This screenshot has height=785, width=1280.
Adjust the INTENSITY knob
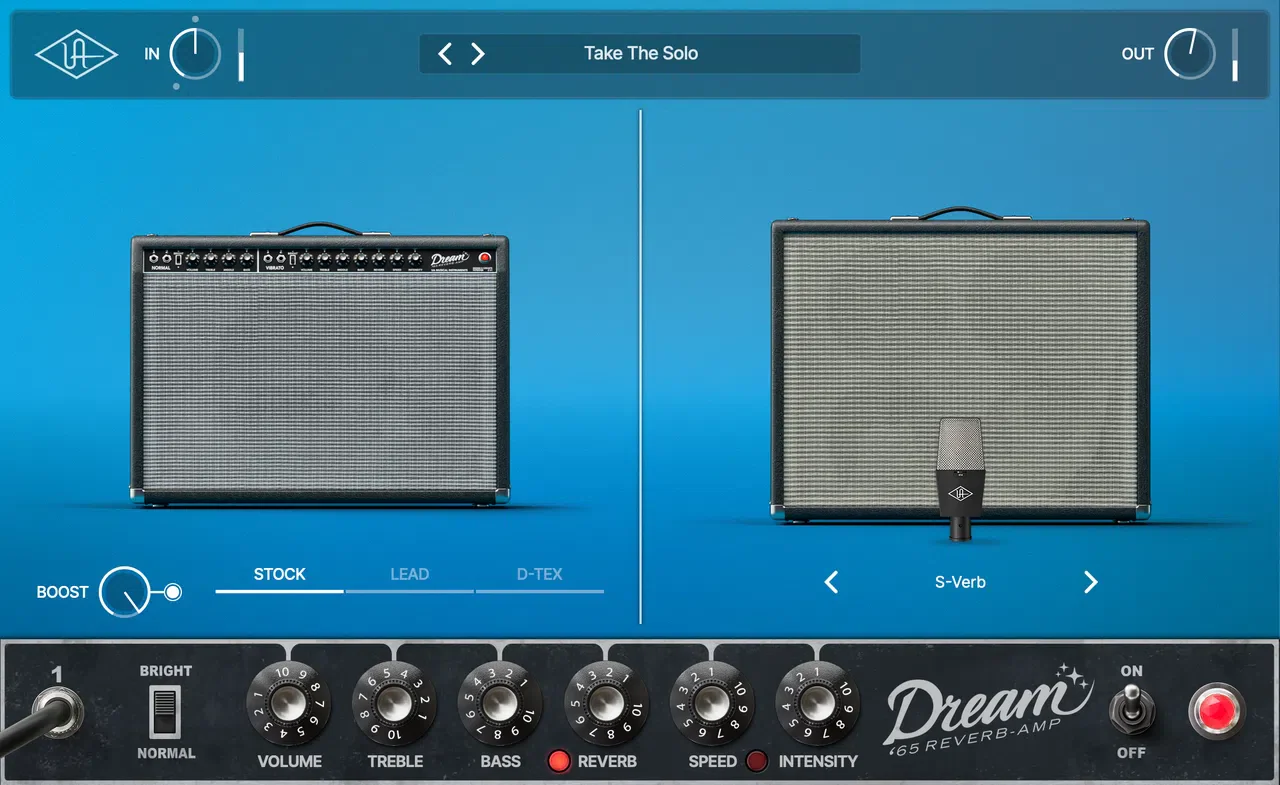817,706
